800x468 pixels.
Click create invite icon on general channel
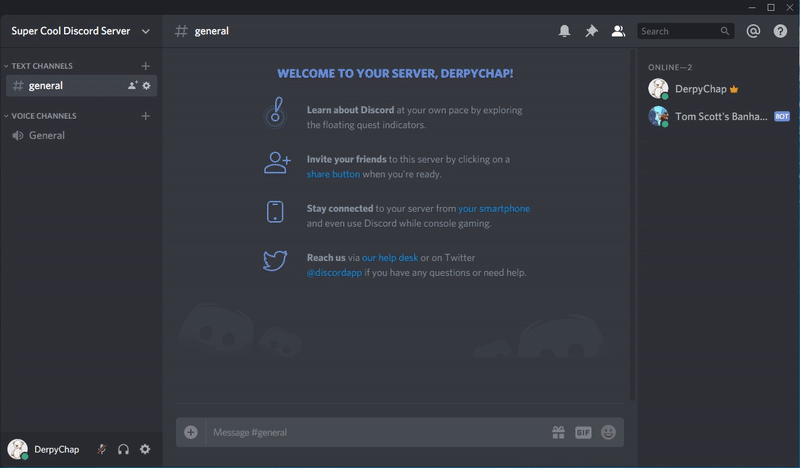click(x=133, y=85)
